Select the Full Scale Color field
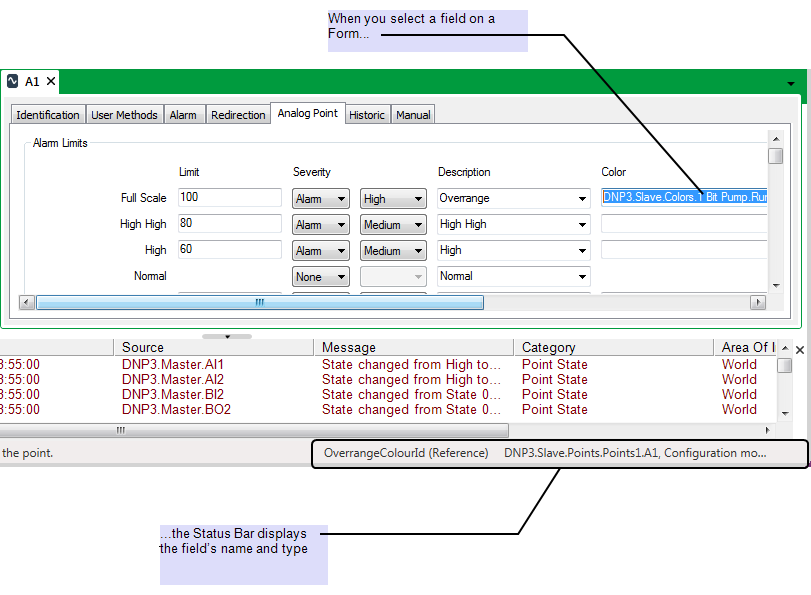 coord(684,198)
